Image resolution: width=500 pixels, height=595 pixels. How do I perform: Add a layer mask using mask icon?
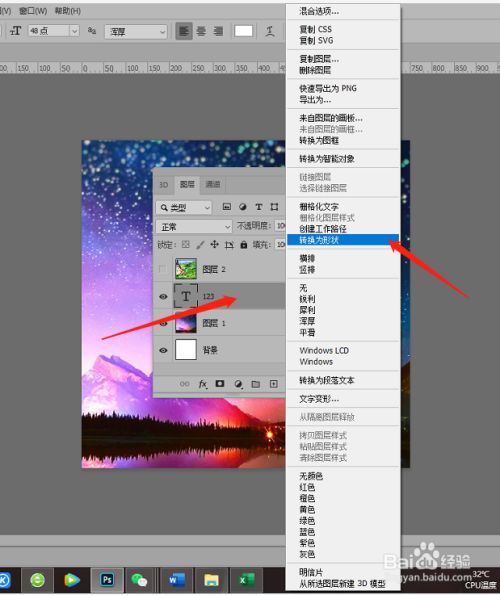tap(220, 384)
